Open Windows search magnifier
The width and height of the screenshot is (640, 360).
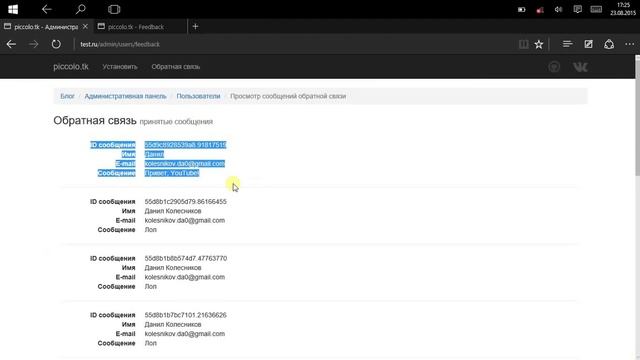click(x=80, y=9)
